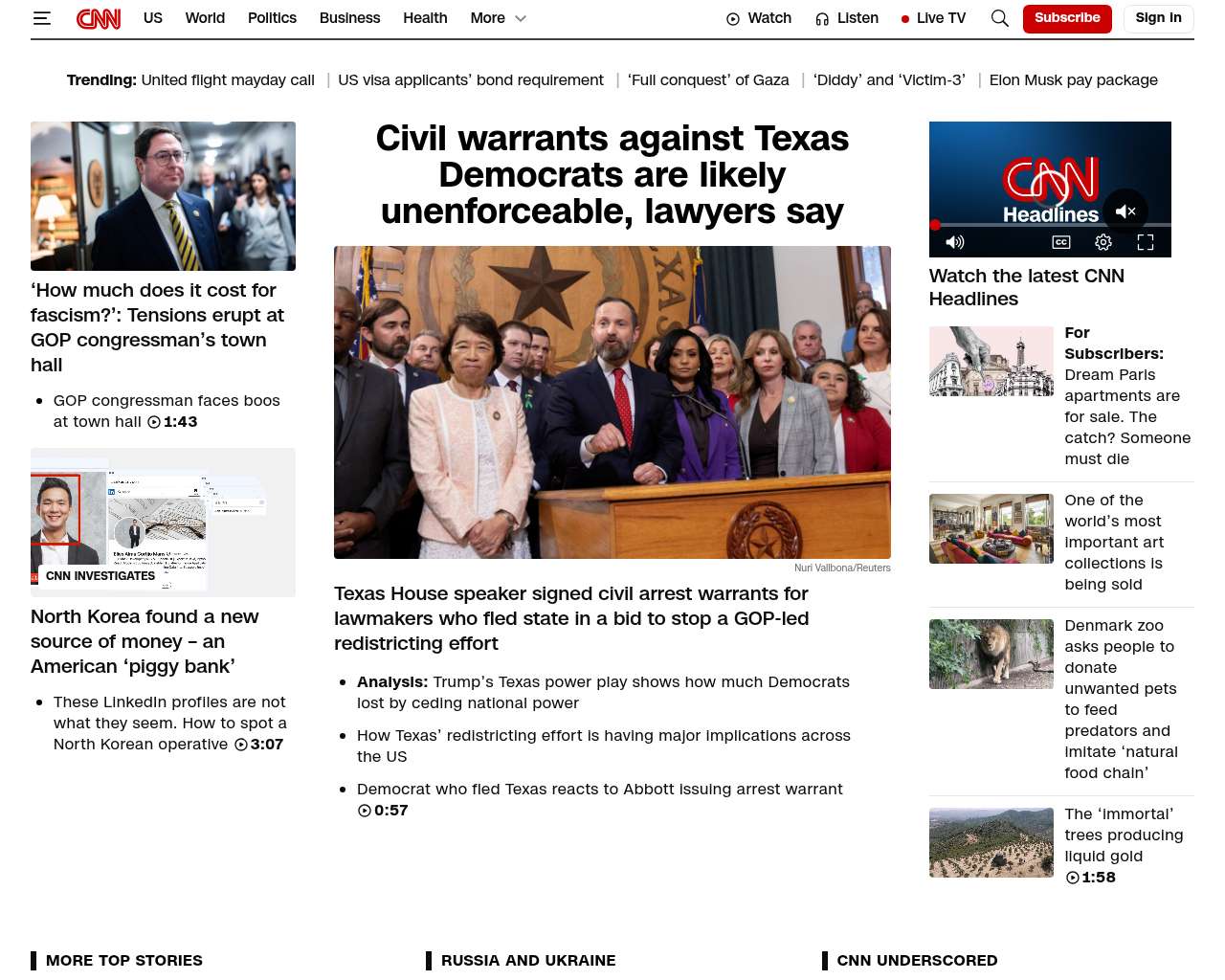Click the Watch play icon in header
Image resolution: width=1225 pixels, height=980 pixels.
tap(733, 19)
